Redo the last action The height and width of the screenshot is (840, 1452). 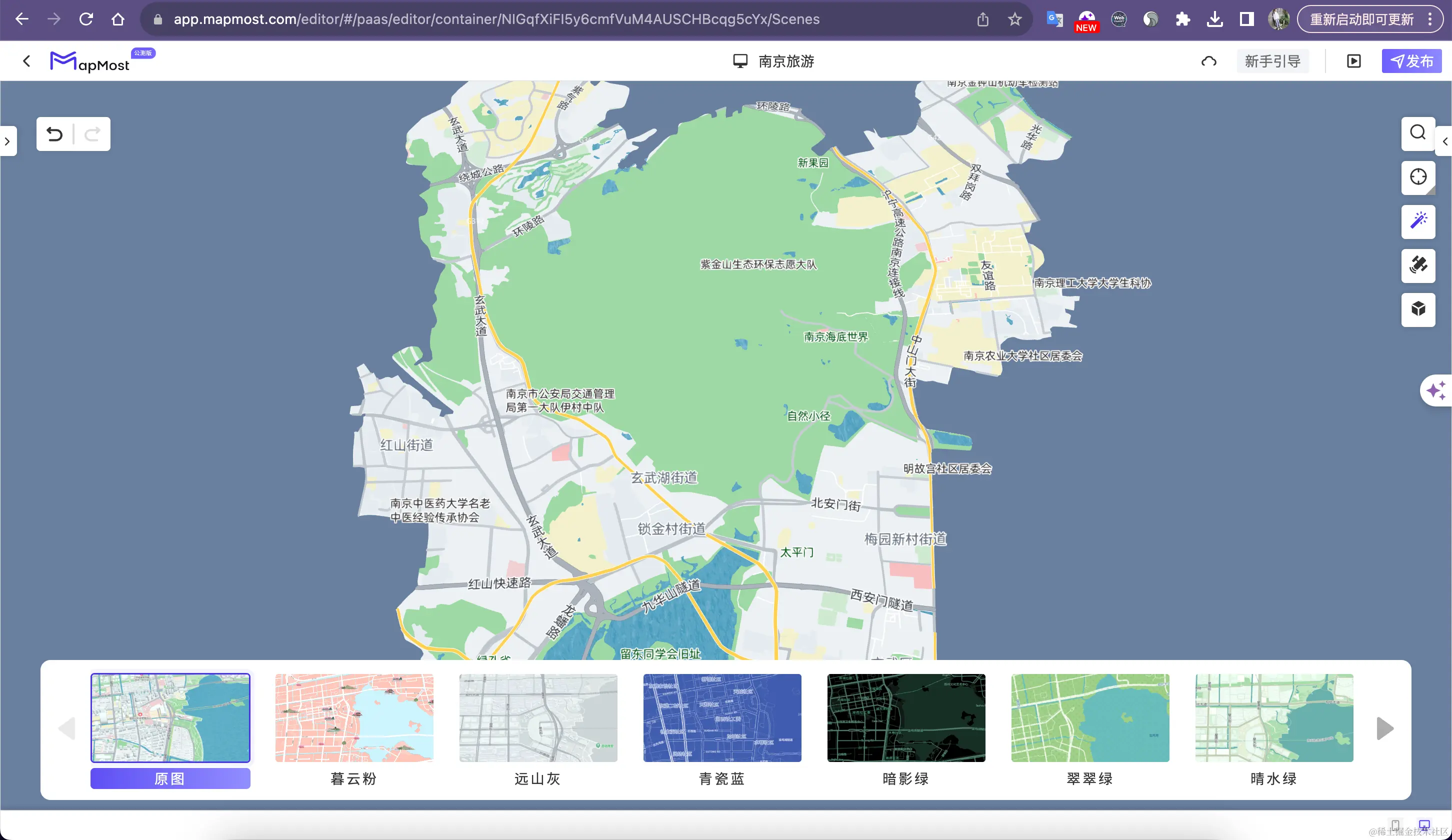pos(92,134)
